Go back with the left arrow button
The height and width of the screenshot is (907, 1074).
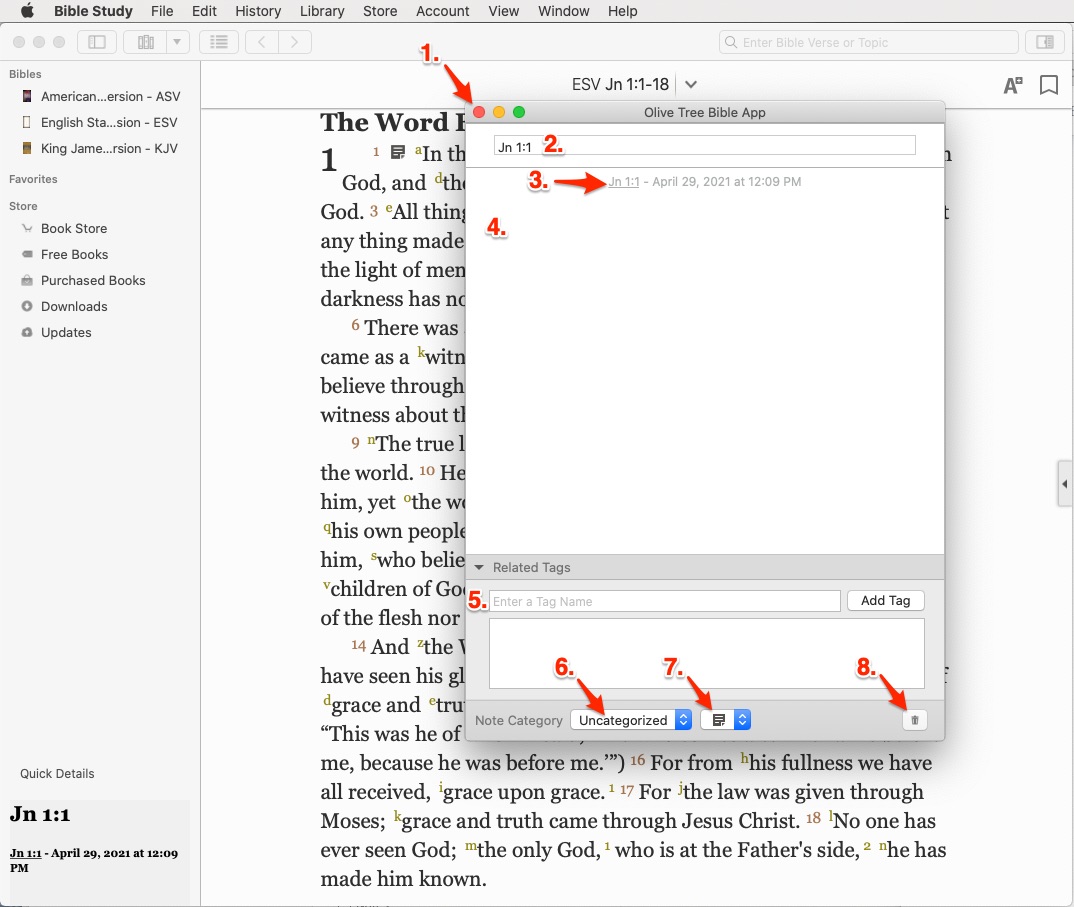pos(262,42)
